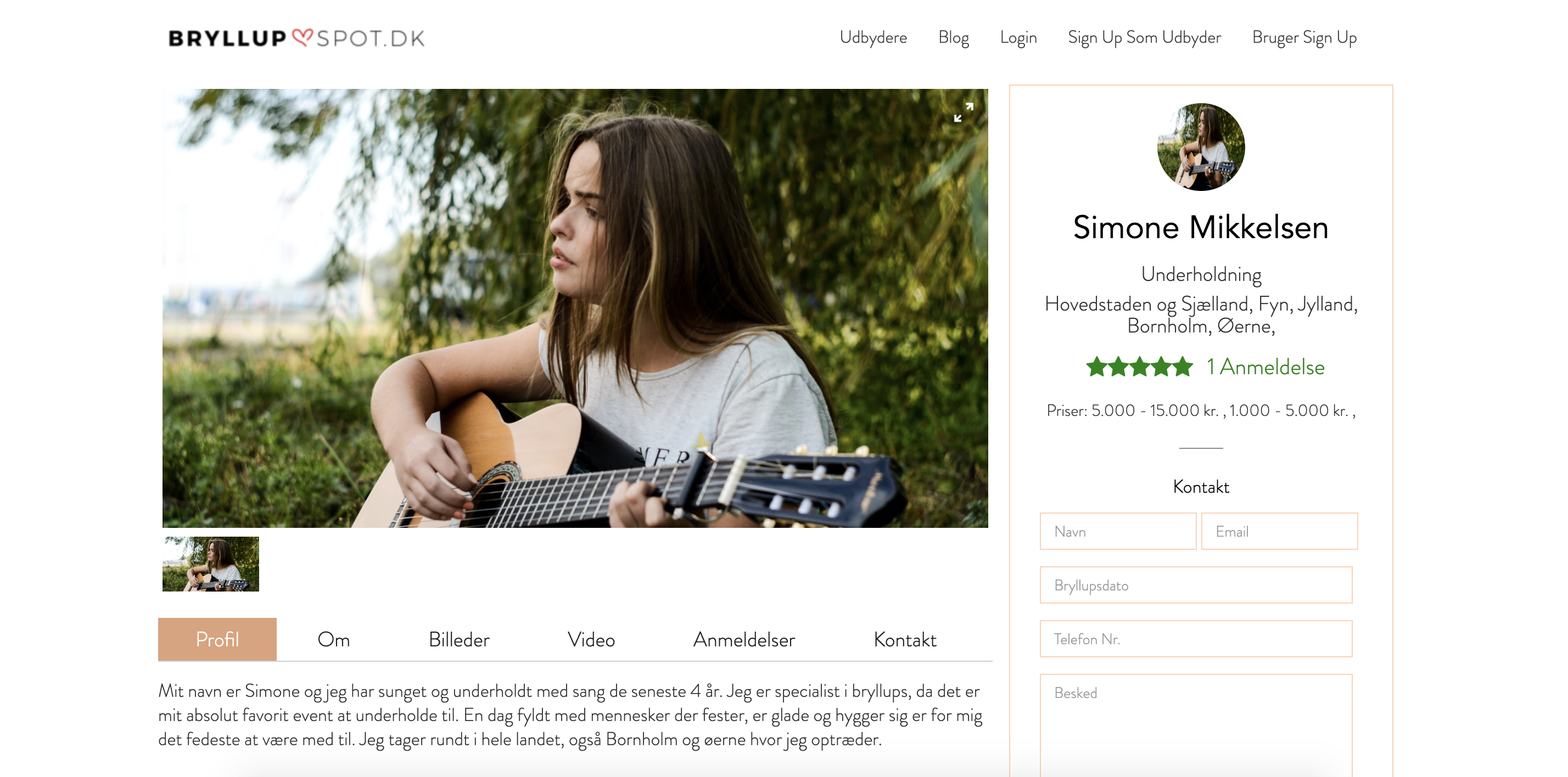
Task: Open Simone Mikkelsen's round profile avatar
Action: (x=1200, y=147)
